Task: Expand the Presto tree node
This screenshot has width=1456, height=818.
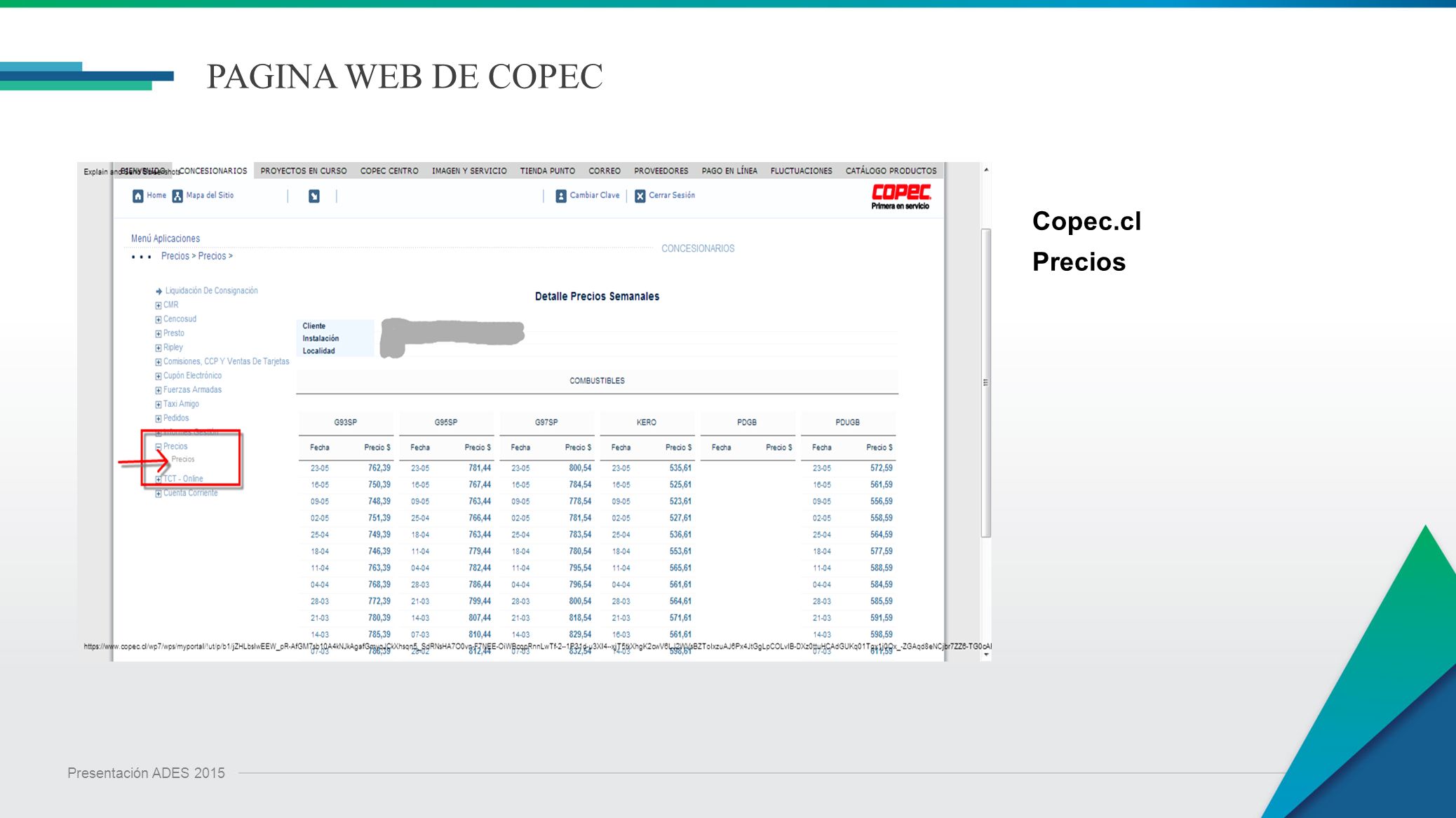Action: [159, 333]
